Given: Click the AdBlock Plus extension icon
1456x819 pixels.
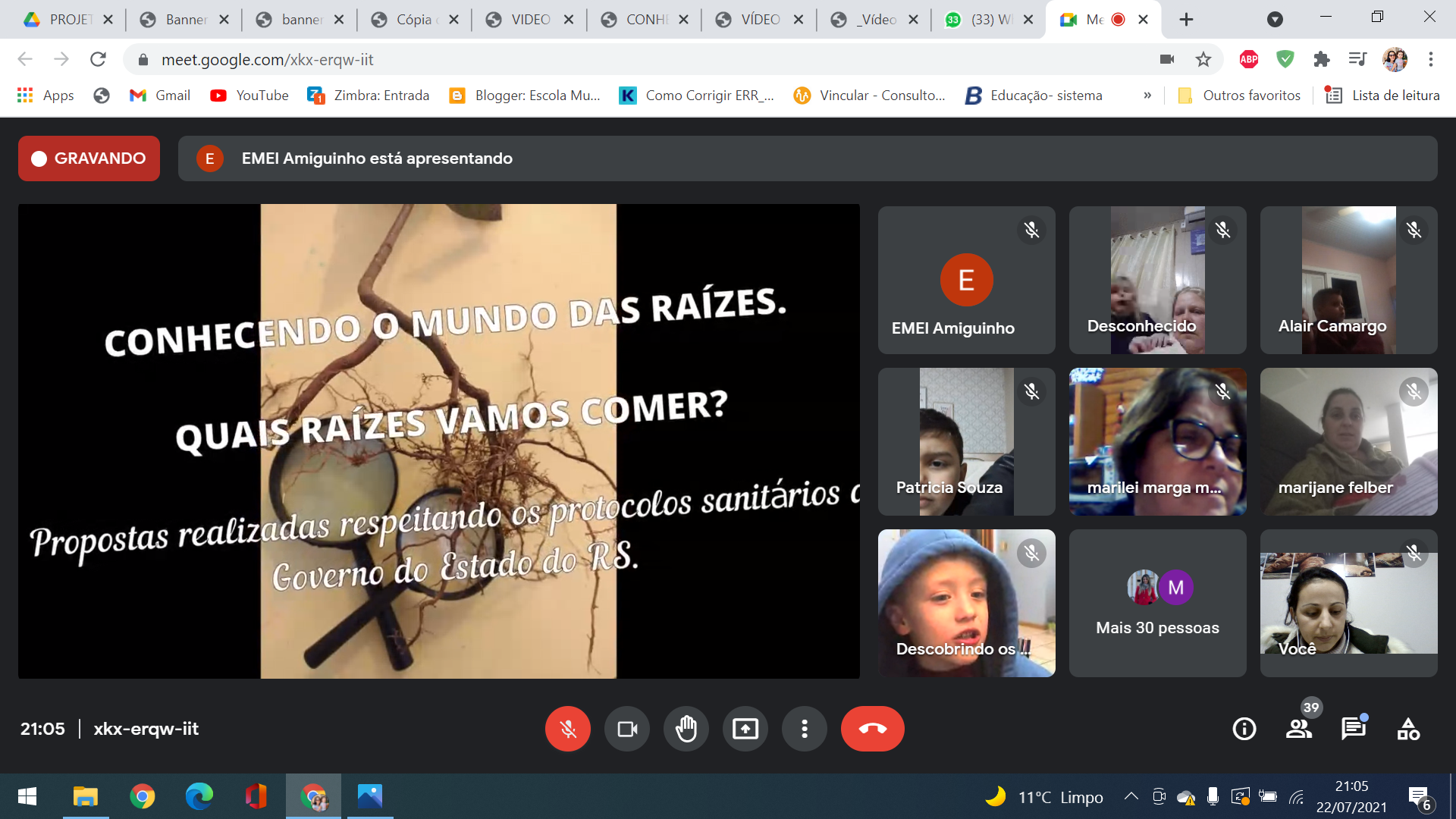Looking at the screenshot, I should [x=1248, y=59].
